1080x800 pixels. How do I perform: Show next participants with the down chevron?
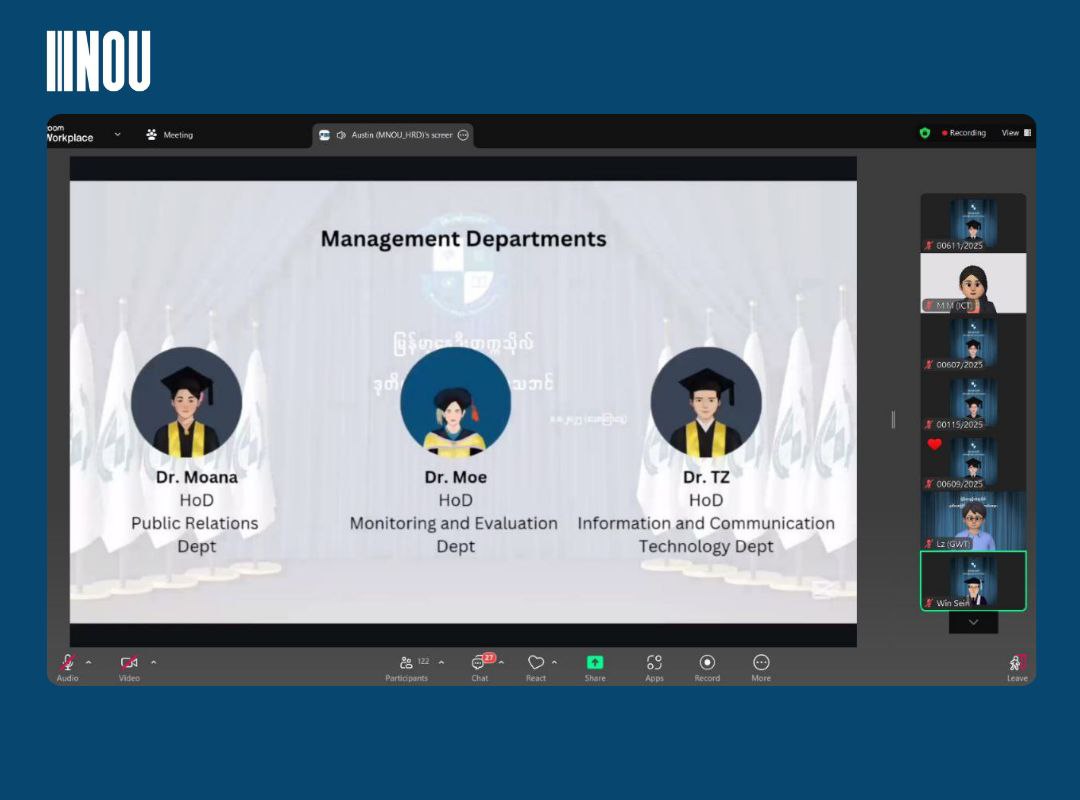tap(973, 622)
